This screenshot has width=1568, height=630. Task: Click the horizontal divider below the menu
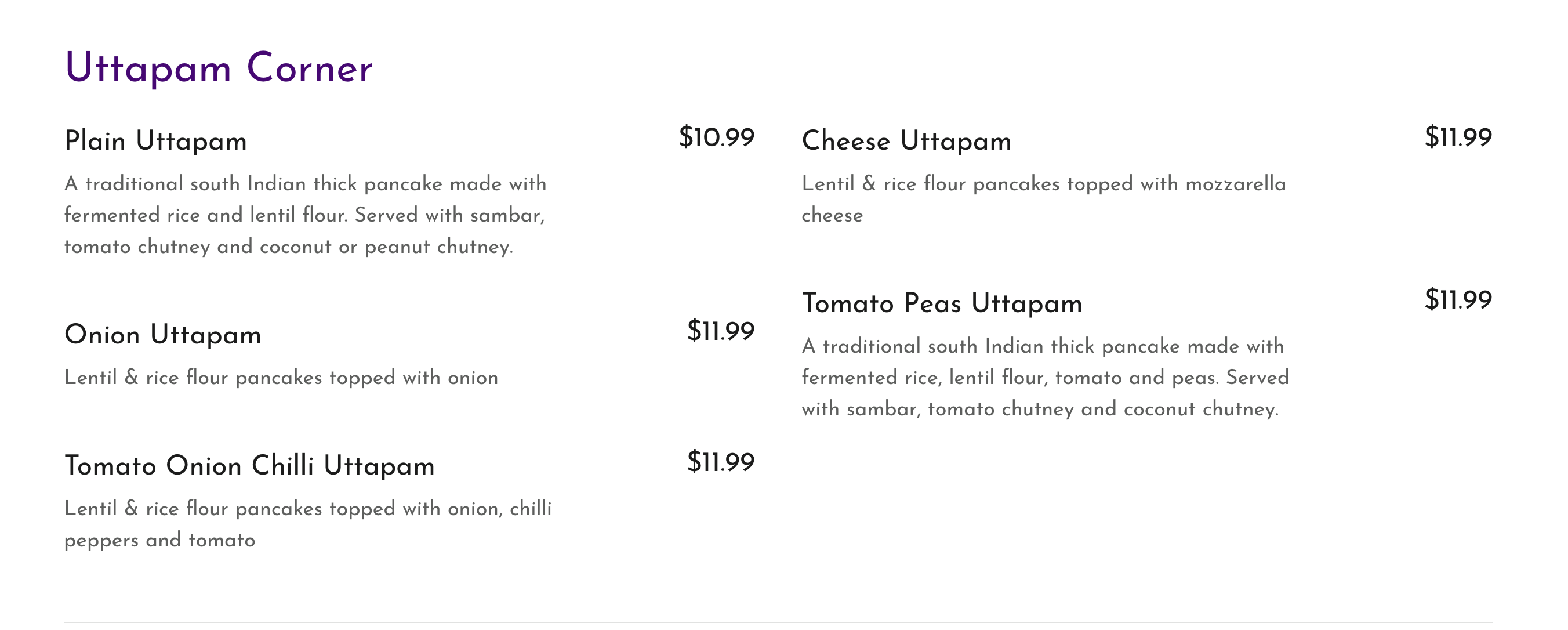pos(778,622)
